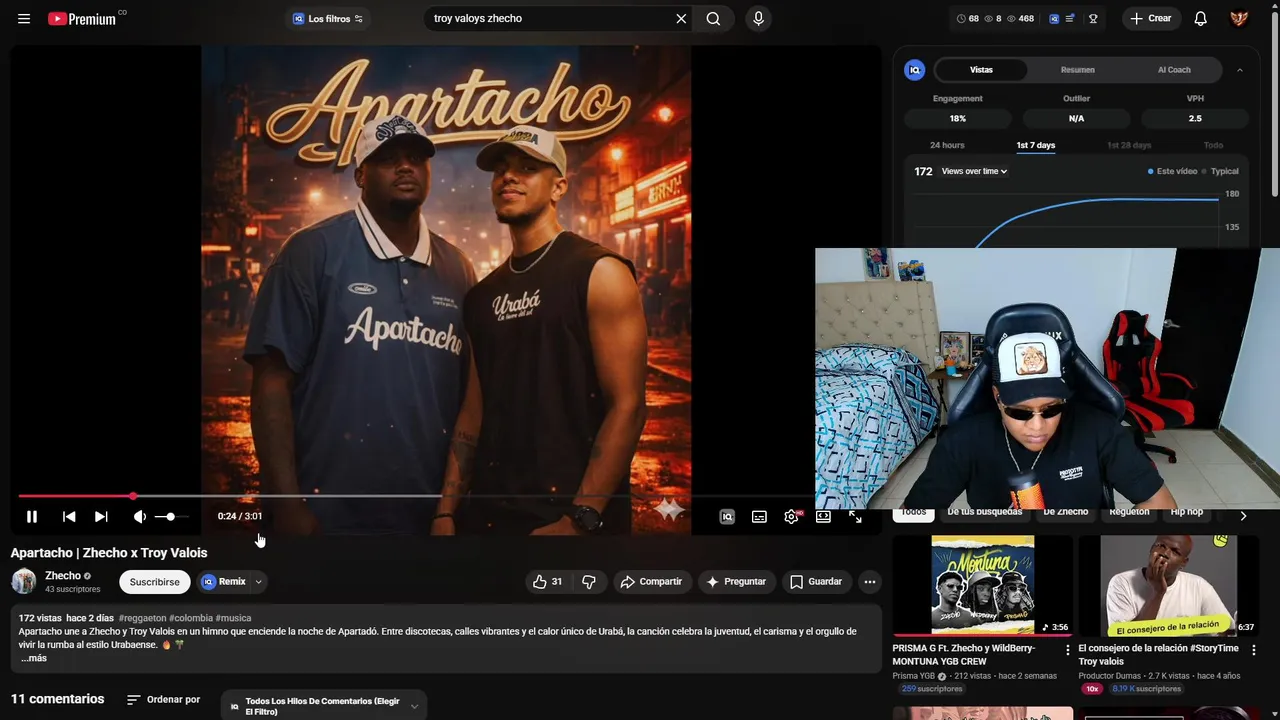The width and height of the screenshot is (1280, 720).
Task: Expand description with ...más
Action: coord(33,658)
